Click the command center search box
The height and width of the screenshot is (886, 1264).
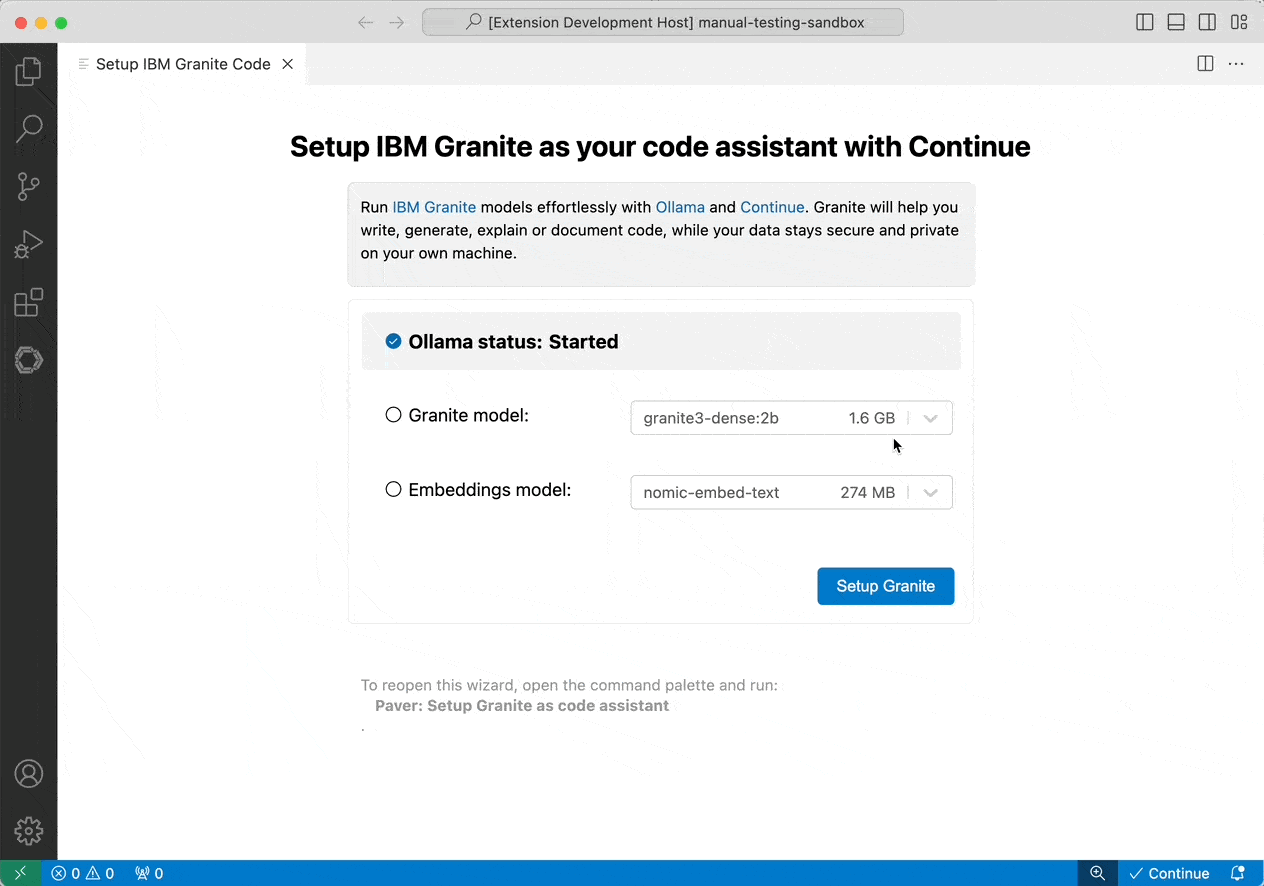pos(663,22)
